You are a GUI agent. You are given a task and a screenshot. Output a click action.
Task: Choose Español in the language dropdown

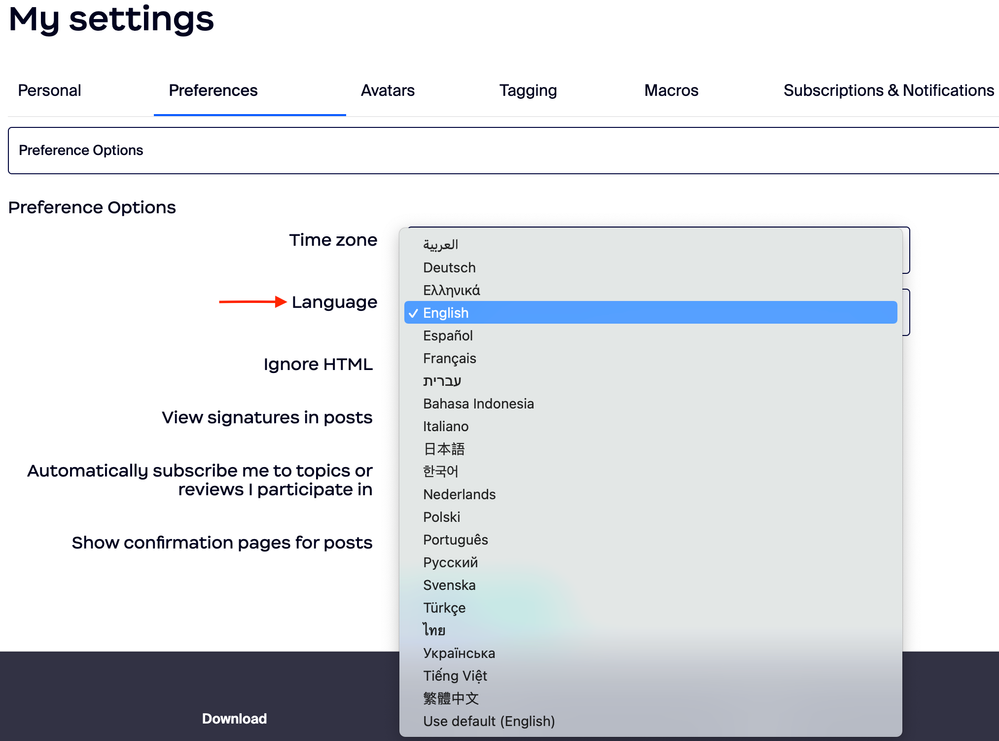pyautogui.click(x=448, y=336)
